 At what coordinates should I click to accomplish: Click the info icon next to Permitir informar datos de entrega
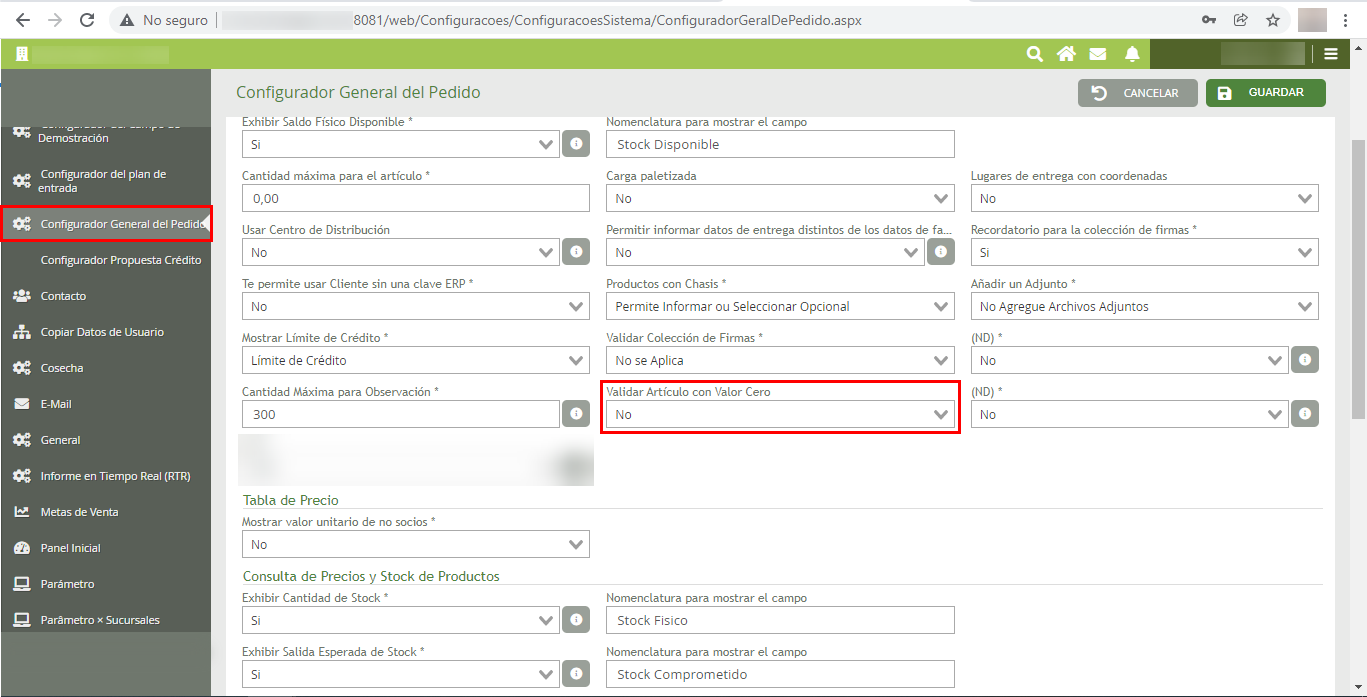[x=940, y=252]
